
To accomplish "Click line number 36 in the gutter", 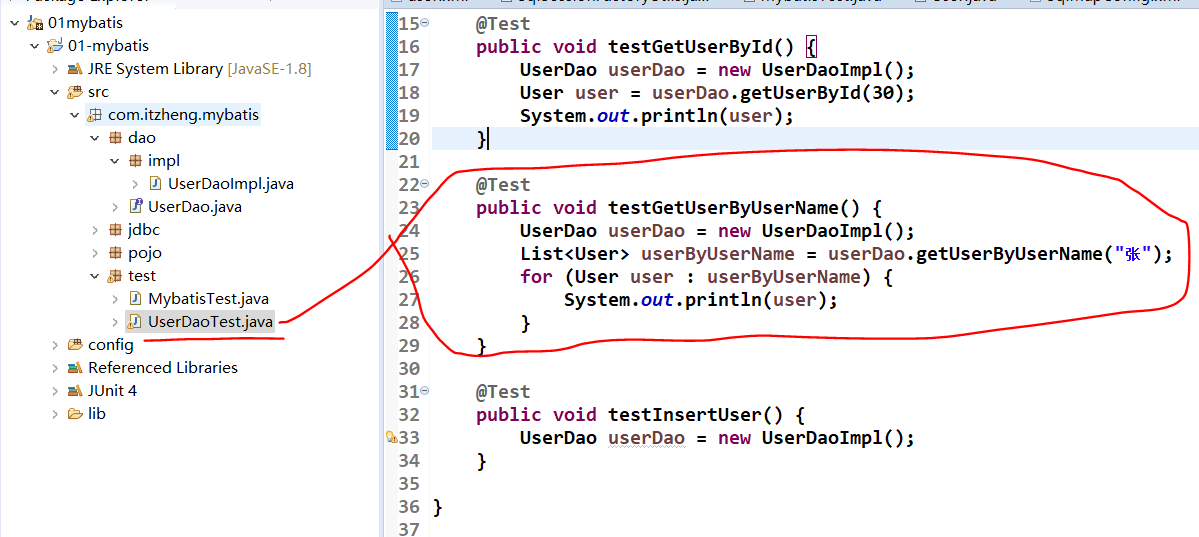I will (x=408, y=507).
